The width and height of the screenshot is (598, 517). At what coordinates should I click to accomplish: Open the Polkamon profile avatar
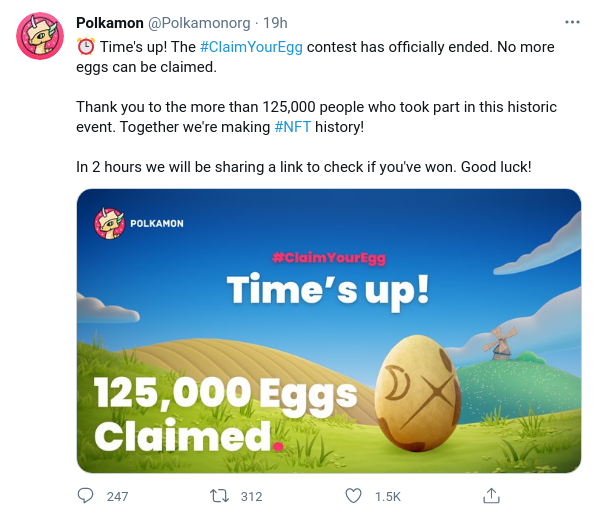point(40,36)
